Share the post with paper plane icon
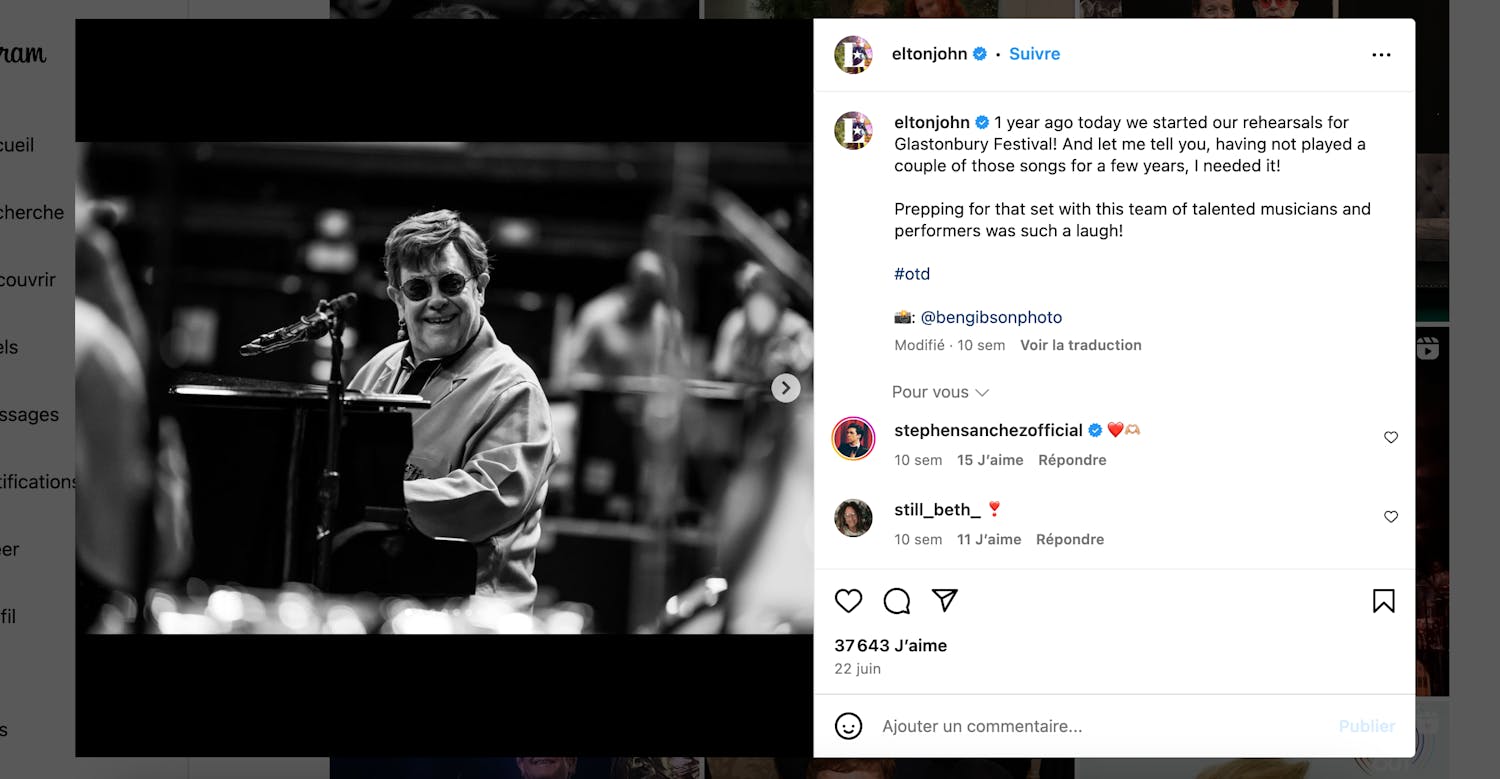1500x779 pixels. pyautogui.click(x=945, y=600)
